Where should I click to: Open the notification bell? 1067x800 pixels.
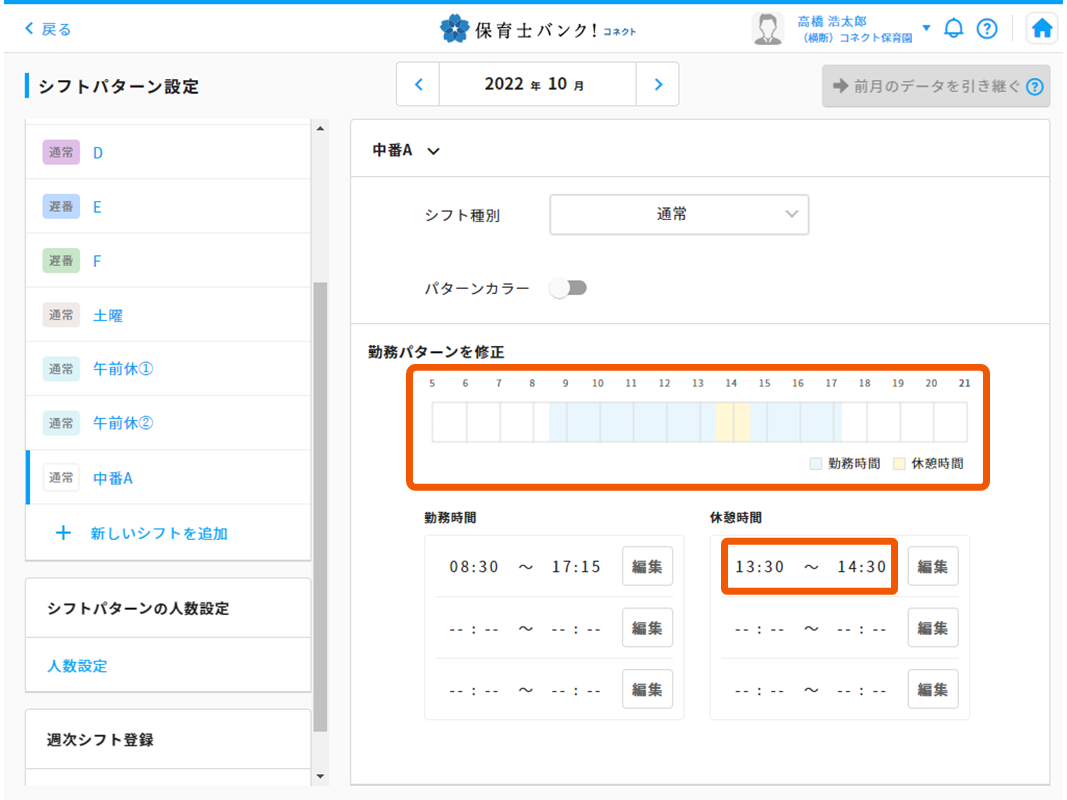[x=954, y=29]
